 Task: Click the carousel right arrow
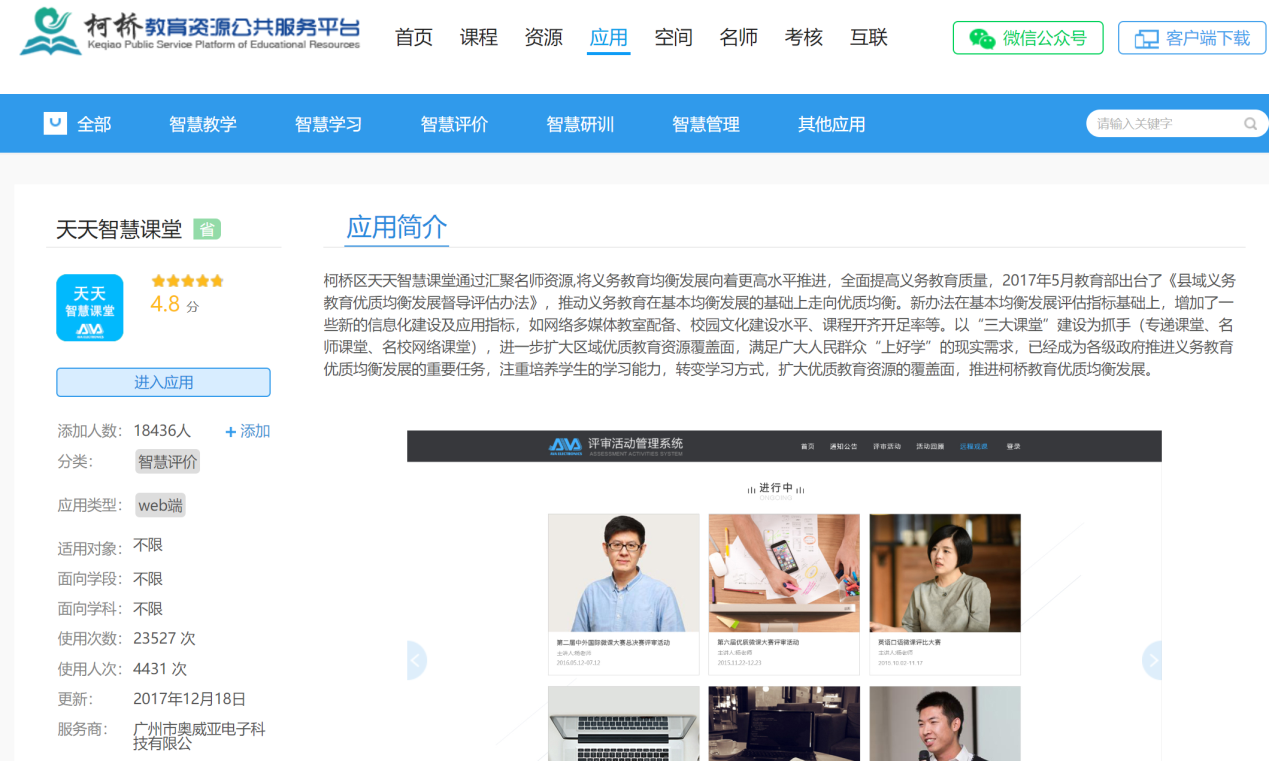coord(1153,660)
